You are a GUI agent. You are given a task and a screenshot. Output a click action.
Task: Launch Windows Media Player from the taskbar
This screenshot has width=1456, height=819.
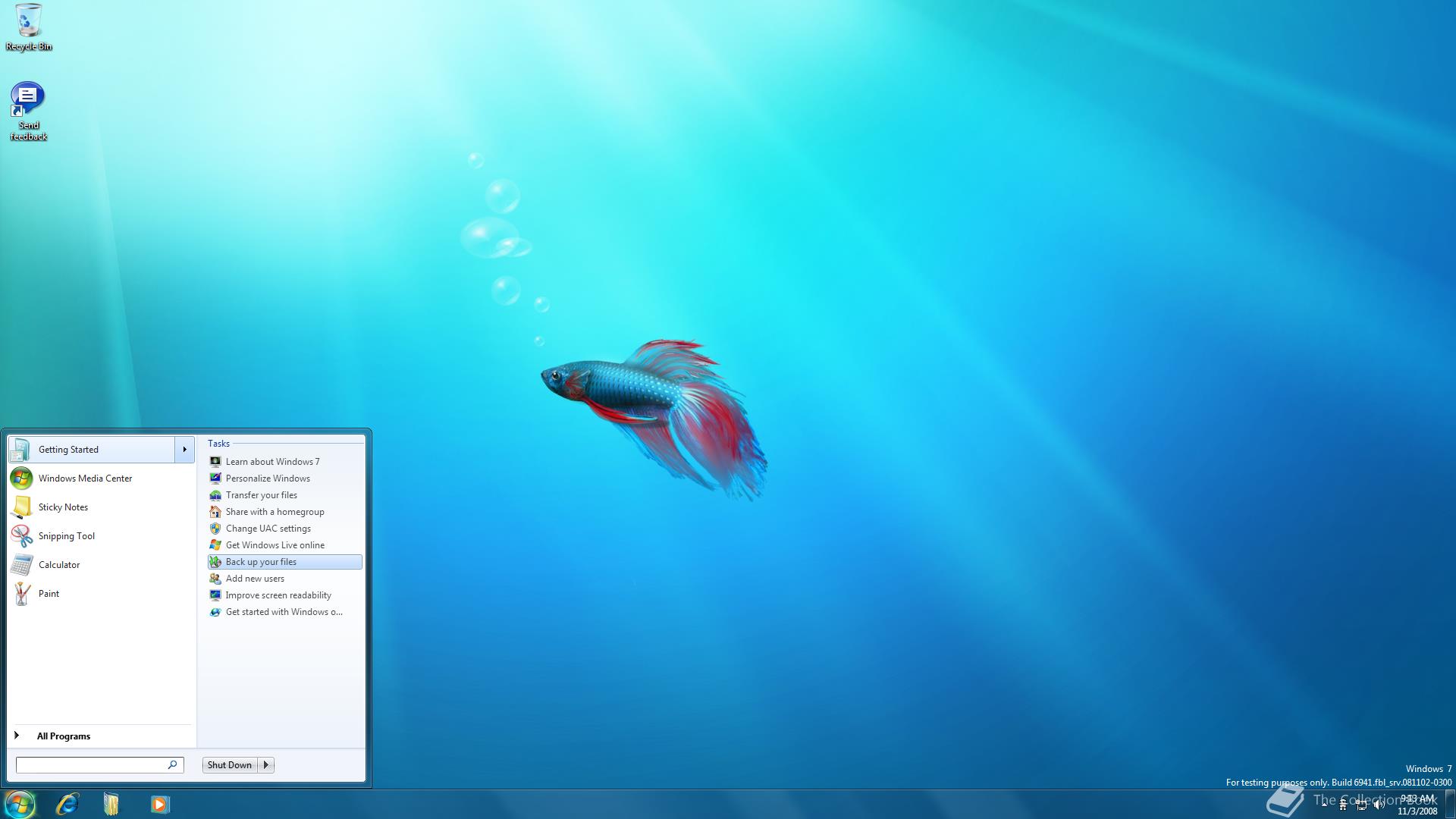tap(159, 804)
